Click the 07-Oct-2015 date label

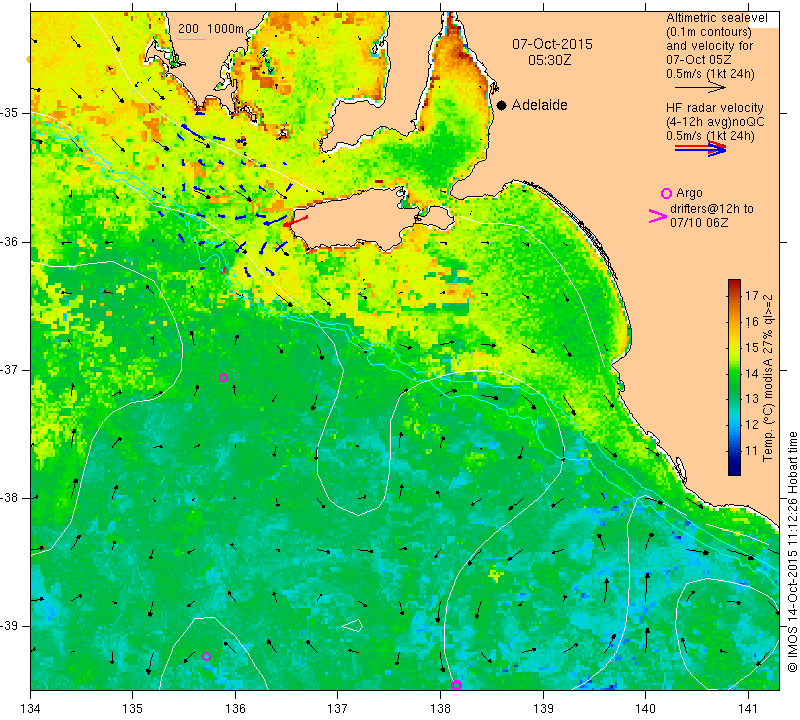point(553,44)
